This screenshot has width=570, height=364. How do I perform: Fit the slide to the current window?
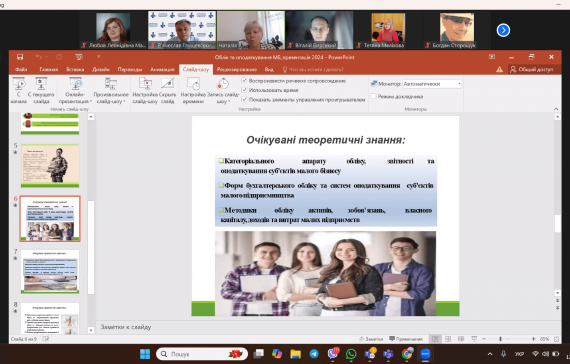[557, 339]
